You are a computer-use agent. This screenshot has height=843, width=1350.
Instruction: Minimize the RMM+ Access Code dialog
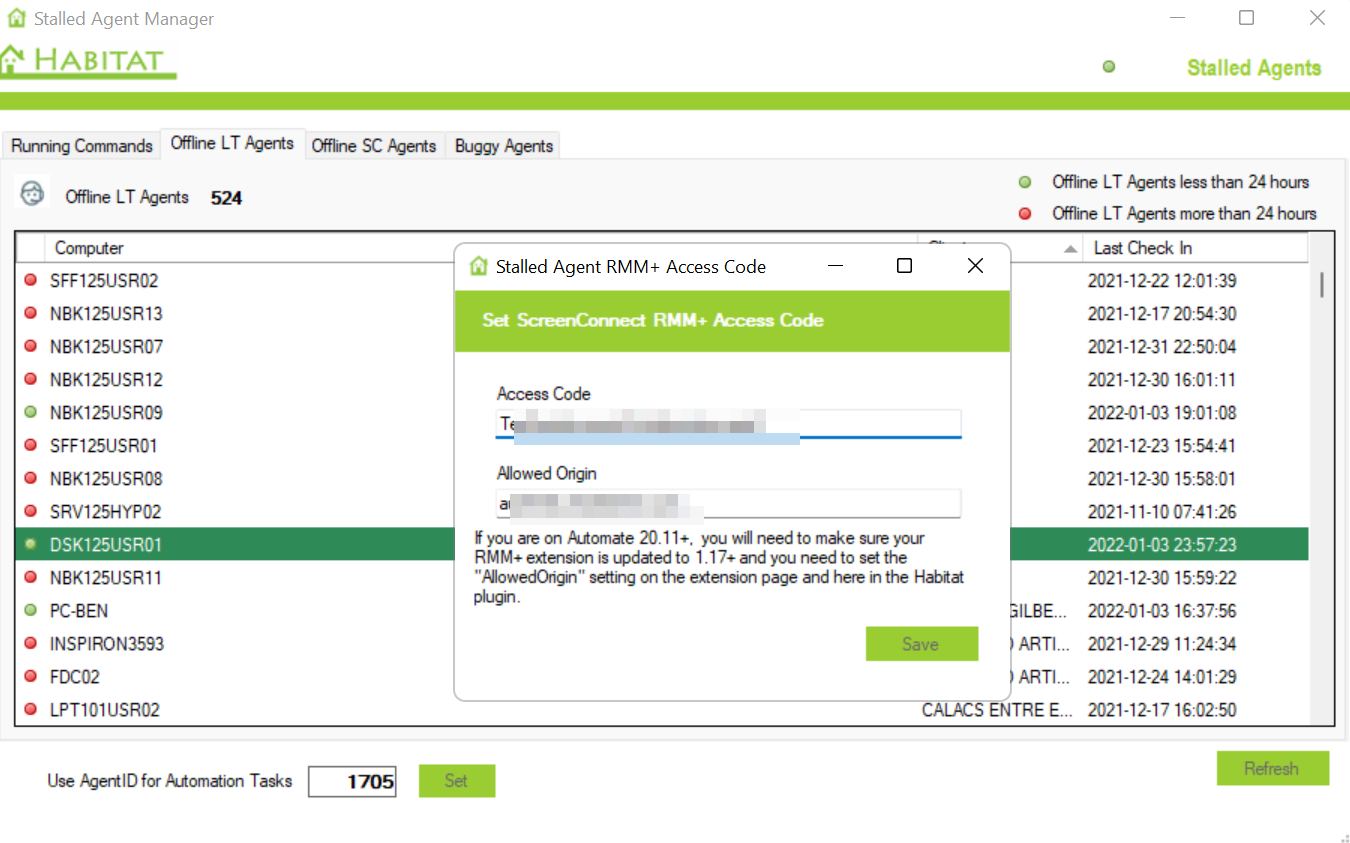(835, 266)
